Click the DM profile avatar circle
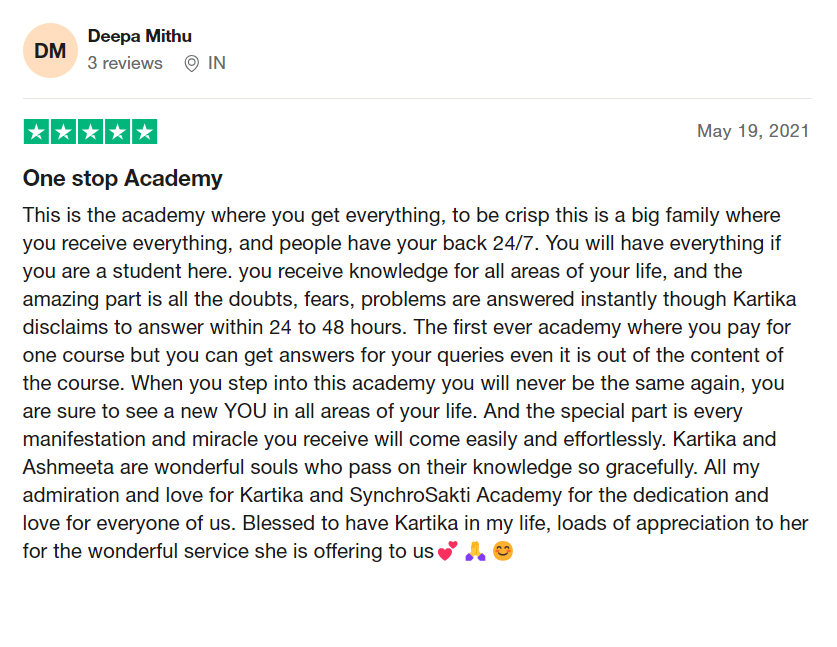This screenshot has width=837, height=647. (50, 50)
